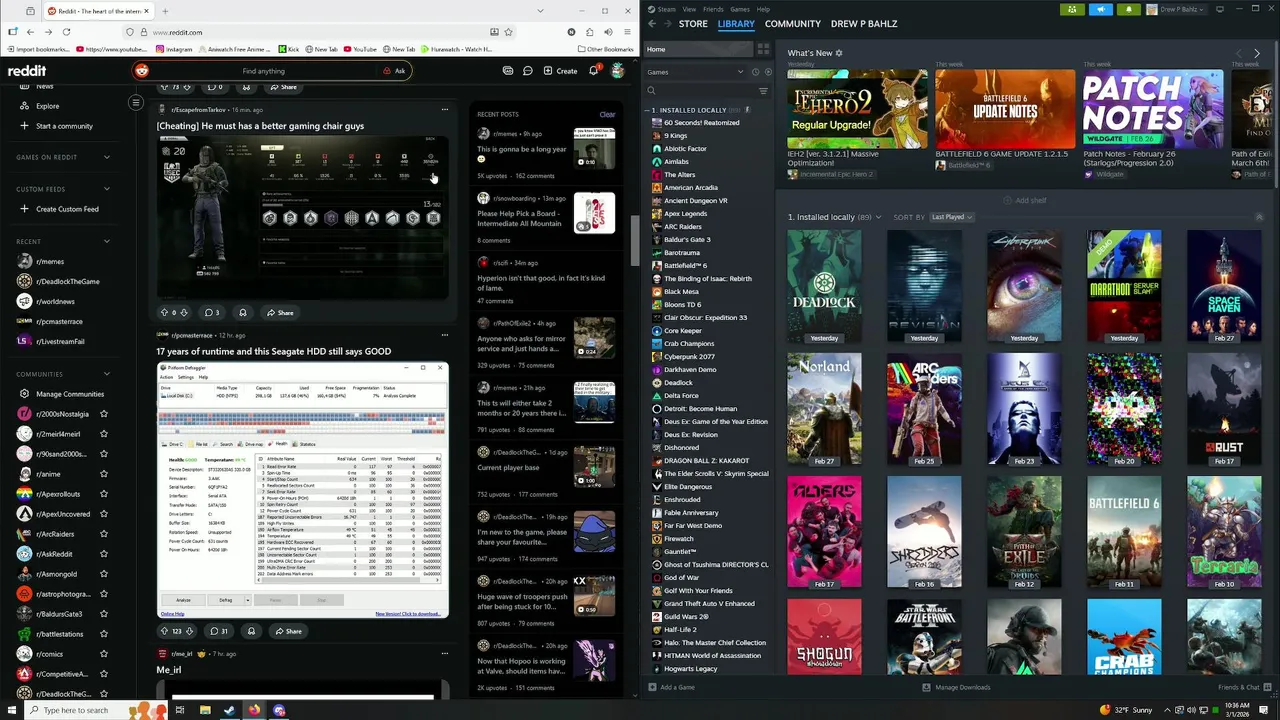Open Other Bookmarks folder
The image size is (1280, 720).
tap(606, 49)
